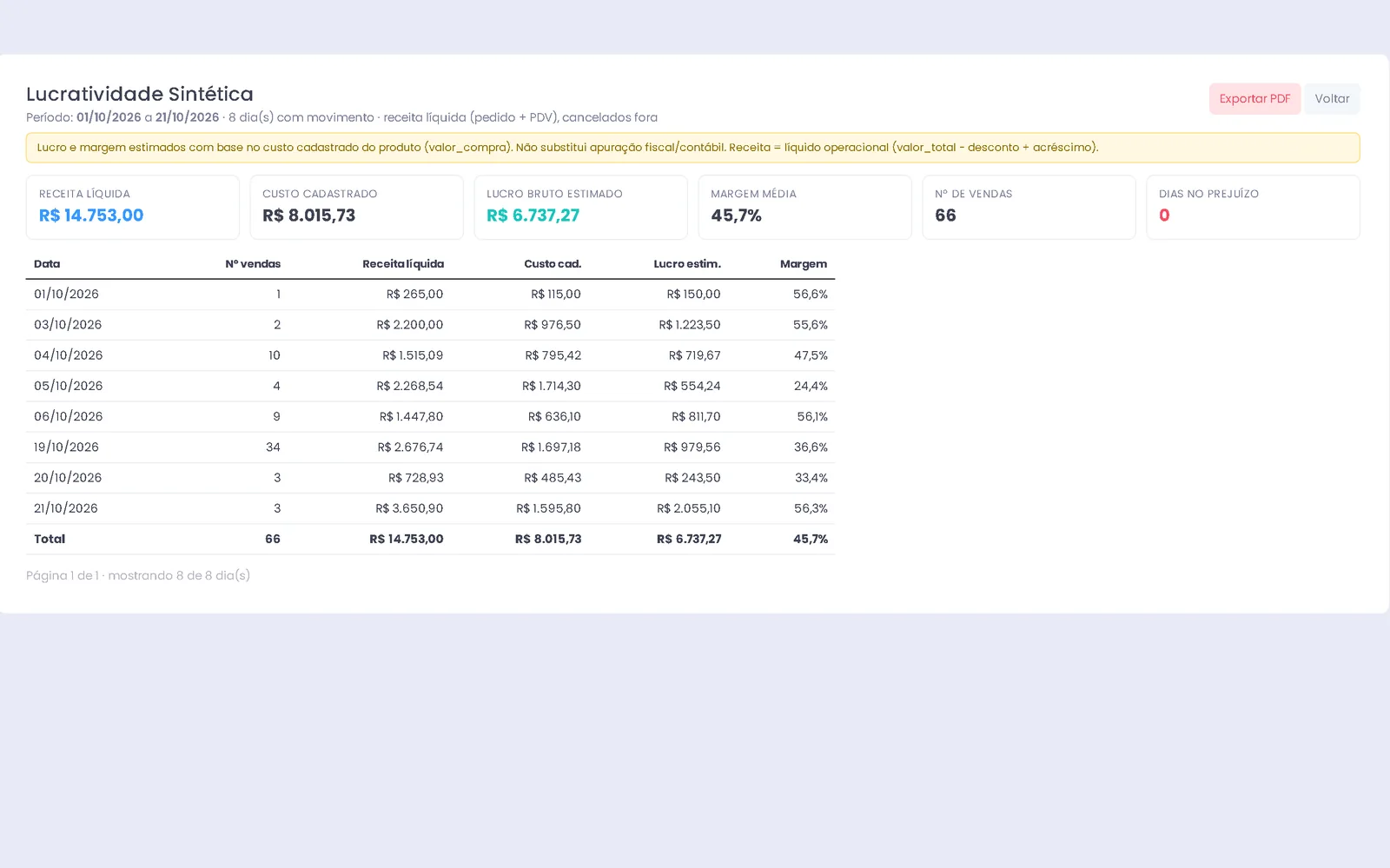Click the cost value R$ 1.714,30
This screenshot has height=868, width=1390.
click(552, 386)
